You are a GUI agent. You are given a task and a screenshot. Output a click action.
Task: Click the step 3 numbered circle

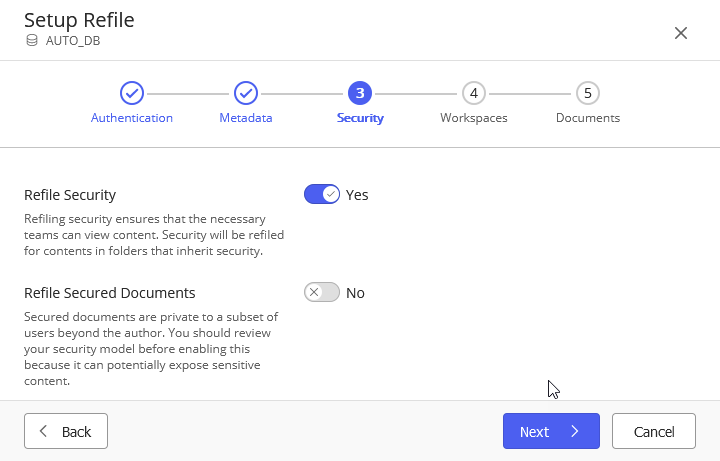click(360, 93)
